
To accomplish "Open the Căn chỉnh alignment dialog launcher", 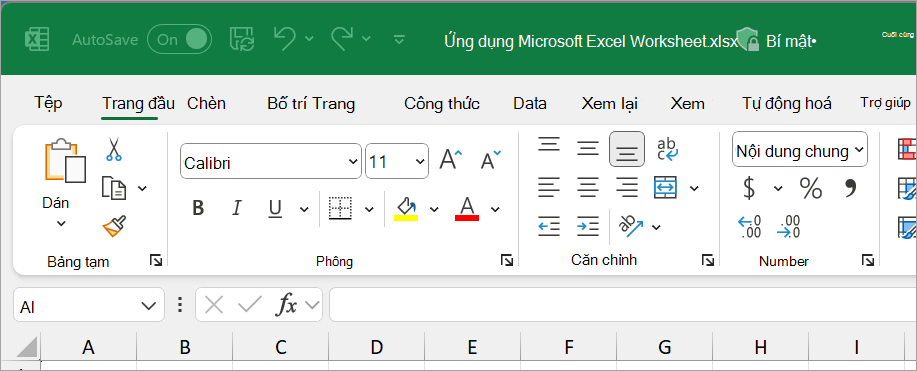I will [x=708, y=260].
